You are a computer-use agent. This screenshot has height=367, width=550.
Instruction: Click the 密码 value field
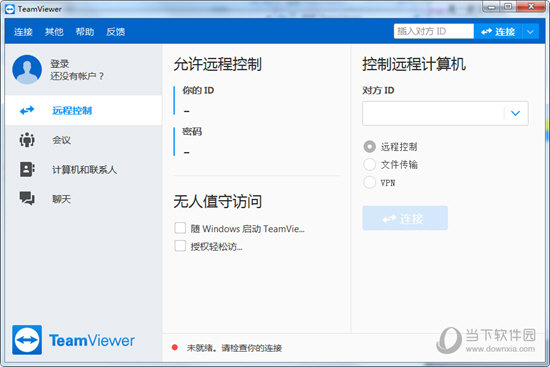coord(186,152)
